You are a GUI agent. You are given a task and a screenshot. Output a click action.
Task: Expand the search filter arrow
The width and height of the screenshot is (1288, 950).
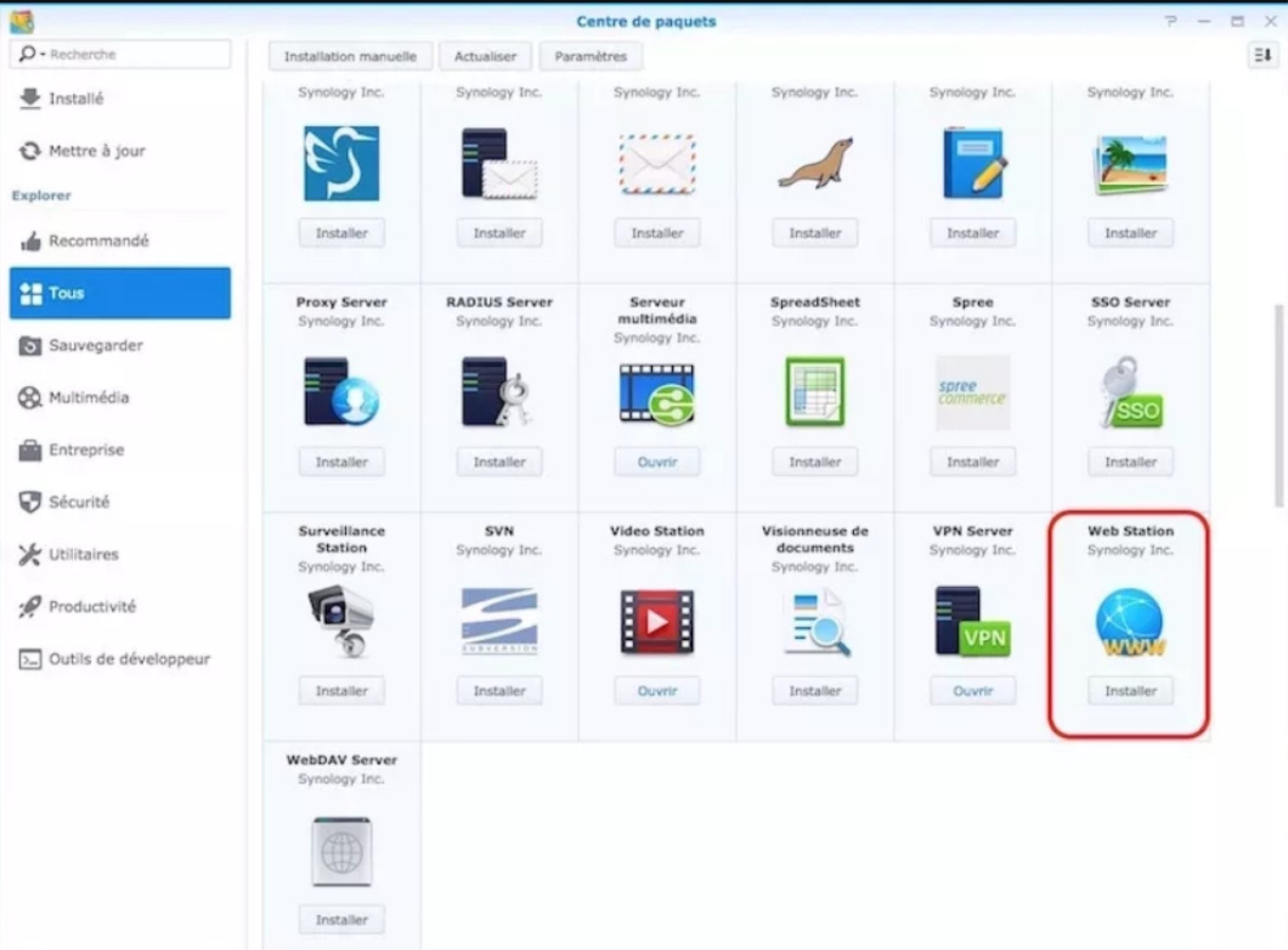coord(43,54)
